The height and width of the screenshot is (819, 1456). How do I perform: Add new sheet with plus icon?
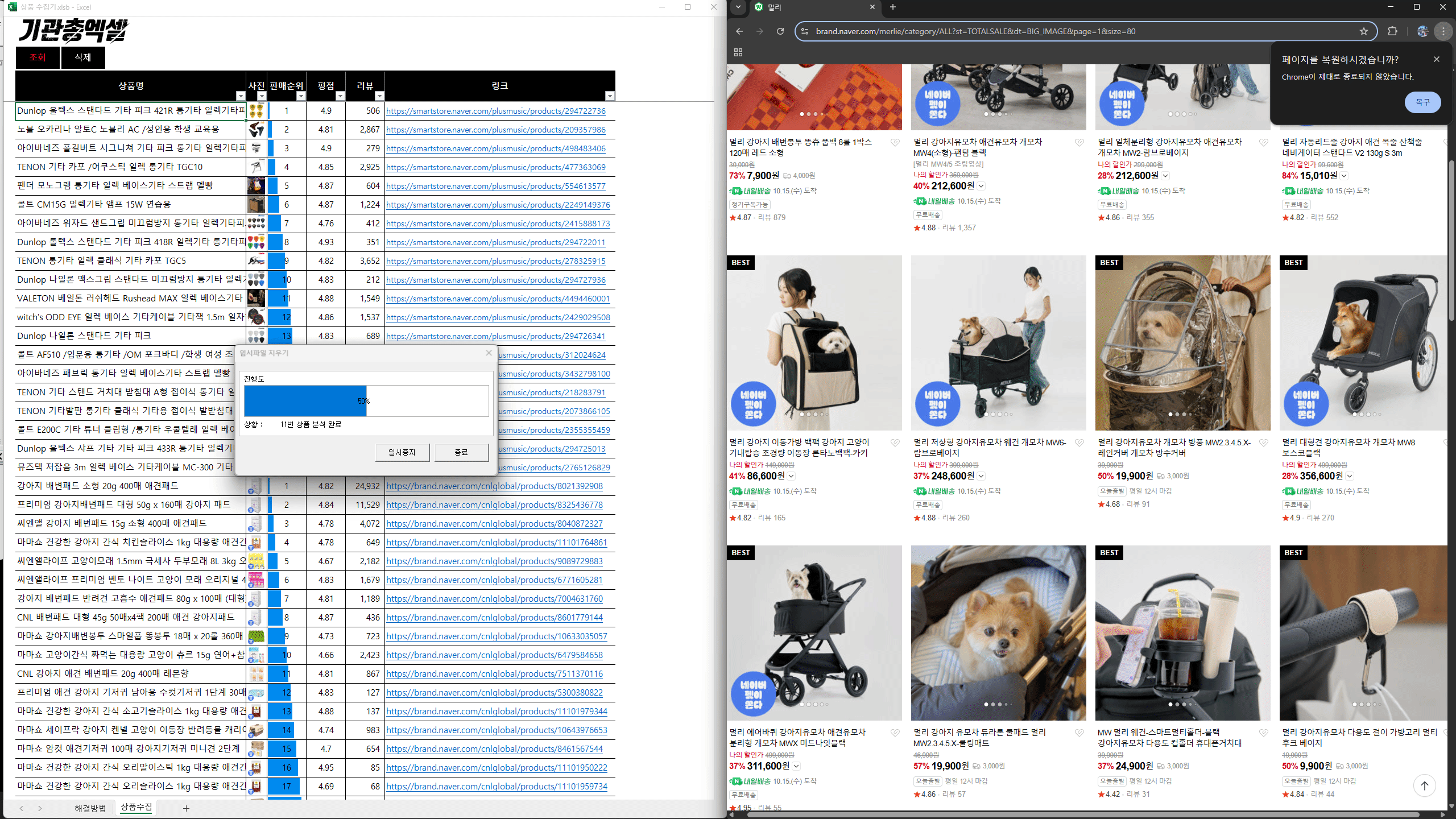(186, 808)
